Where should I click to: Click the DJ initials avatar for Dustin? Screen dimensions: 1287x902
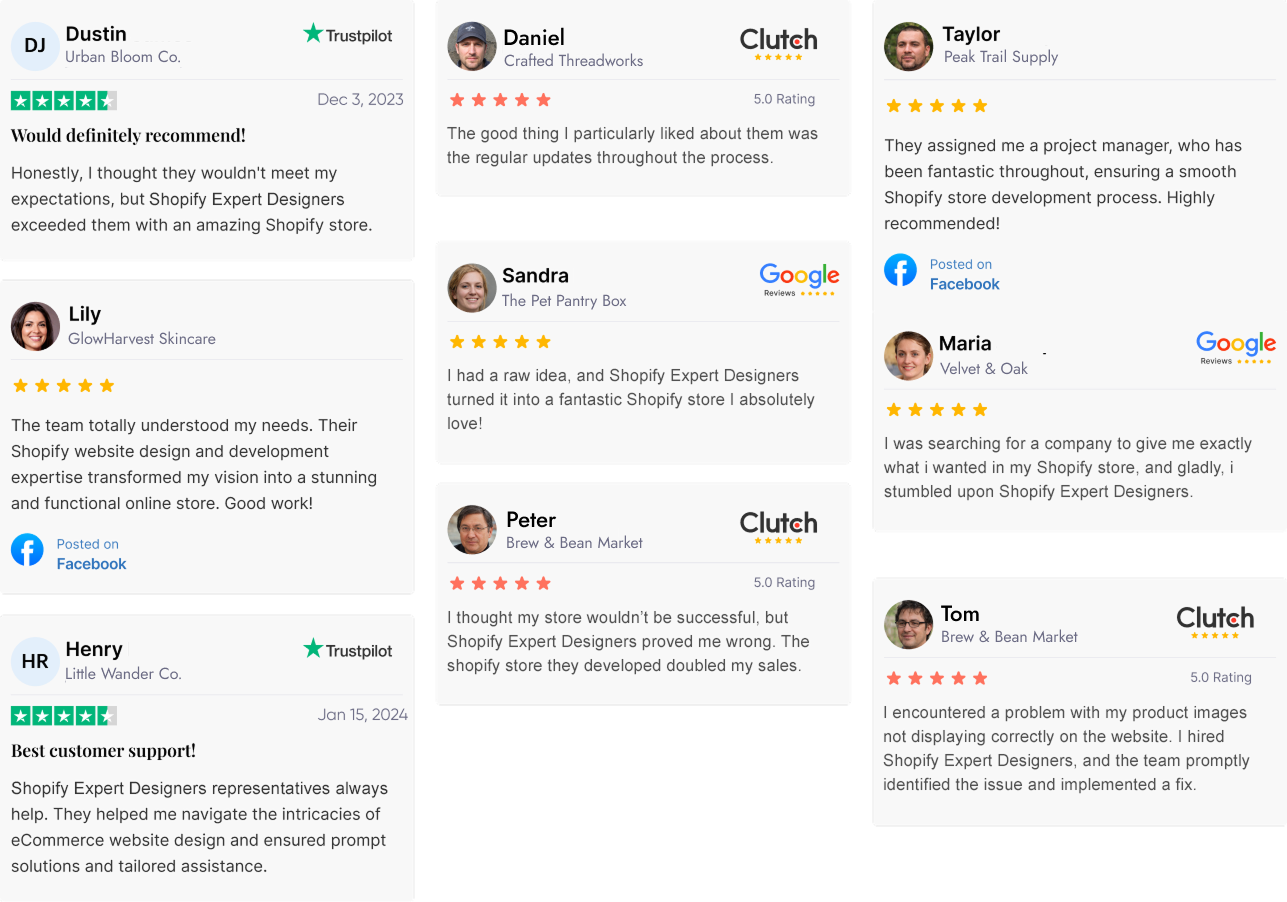coord(35,46)
